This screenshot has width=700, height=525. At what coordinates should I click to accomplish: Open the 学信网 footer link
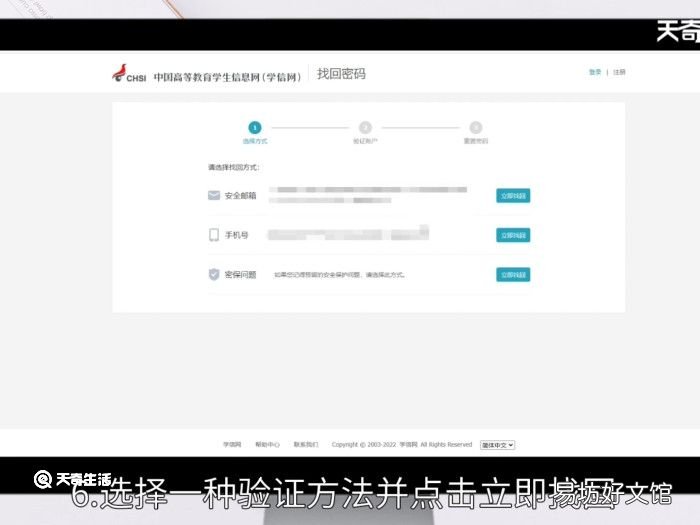pyautogui.click(x=232, y=444)
